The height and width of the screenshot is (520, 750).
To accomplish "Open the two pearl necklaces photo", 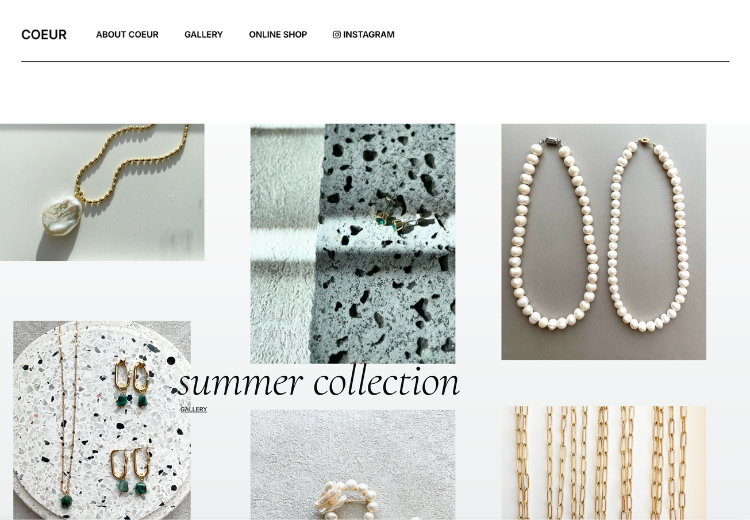I will (604, 242).
